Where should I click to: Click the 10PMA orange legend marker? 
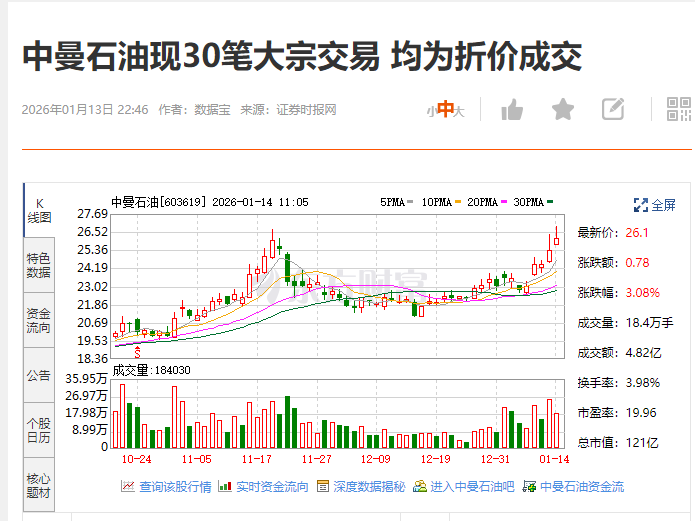pos(458,202)
